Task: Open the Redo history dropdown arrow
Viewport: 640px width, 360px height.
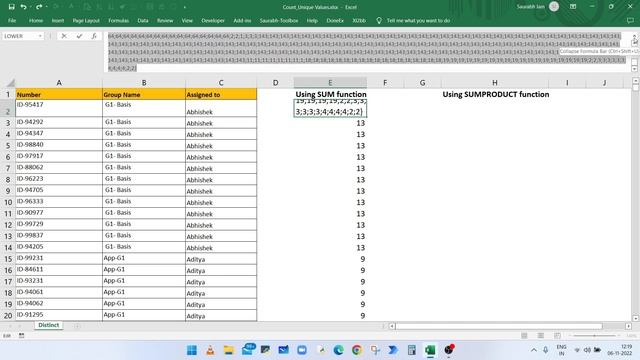Action: tap(46, 7)
